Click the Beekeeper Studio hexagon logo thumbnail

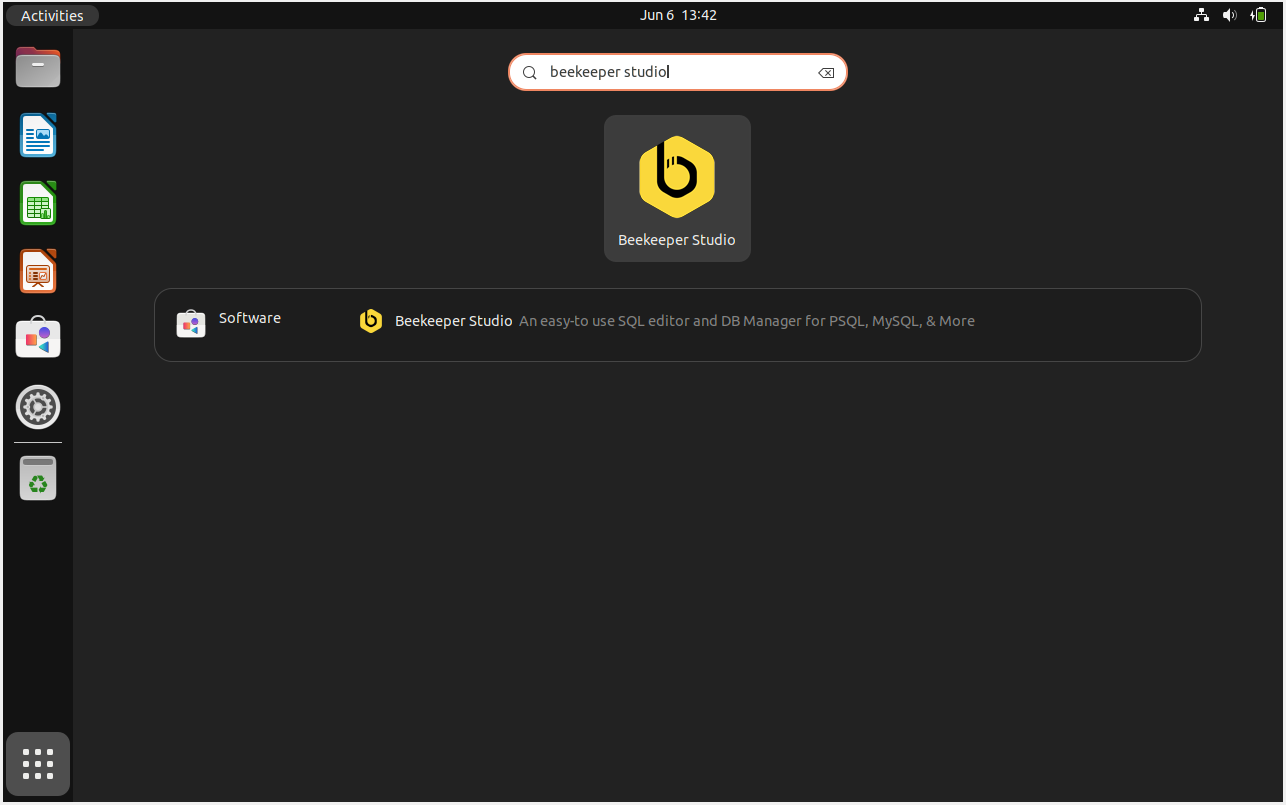coord(677,176)
